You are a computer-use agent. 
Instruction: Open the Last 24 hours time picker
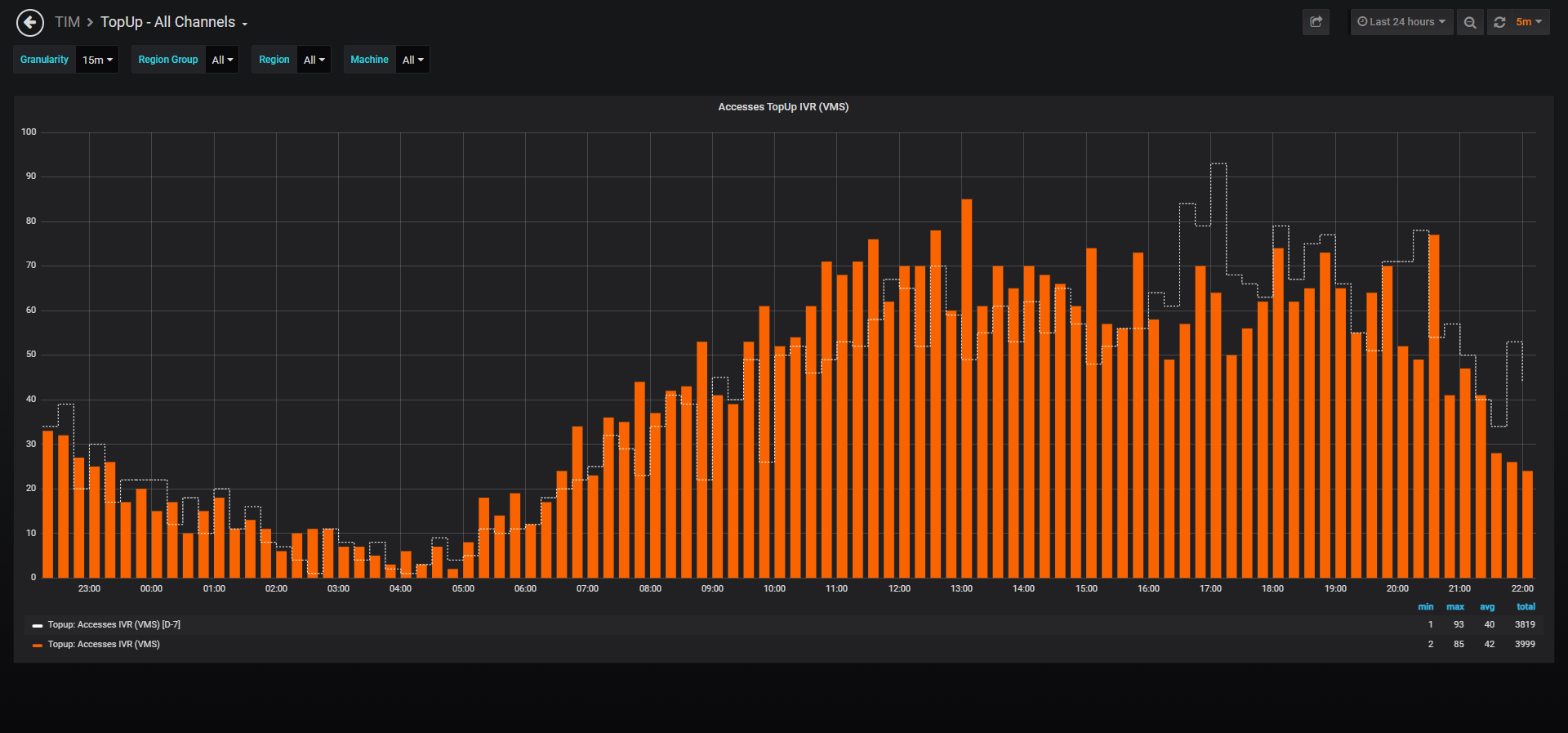pos(1401,22)
